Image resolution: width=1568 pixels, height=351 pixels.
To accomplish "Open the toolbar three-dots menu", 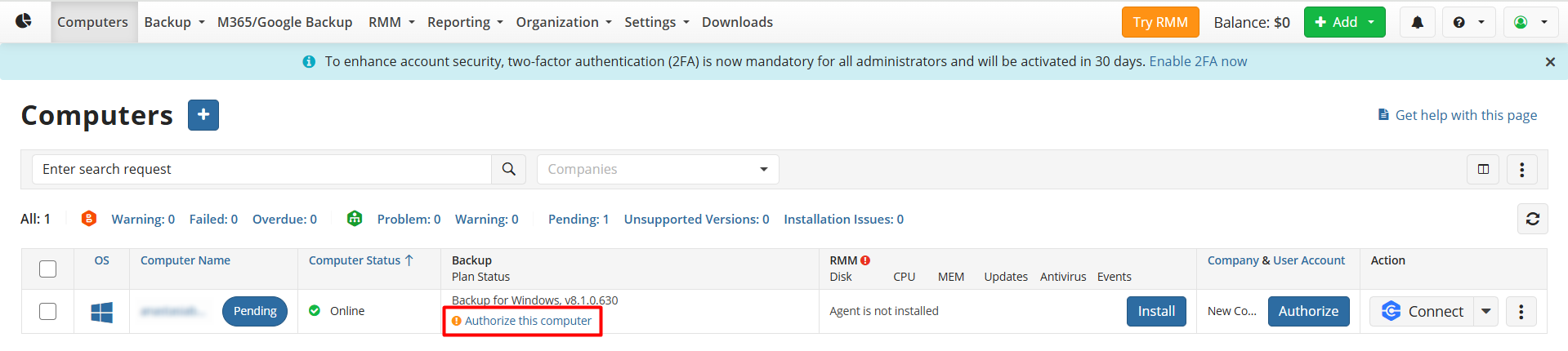I will (1521, 169).
